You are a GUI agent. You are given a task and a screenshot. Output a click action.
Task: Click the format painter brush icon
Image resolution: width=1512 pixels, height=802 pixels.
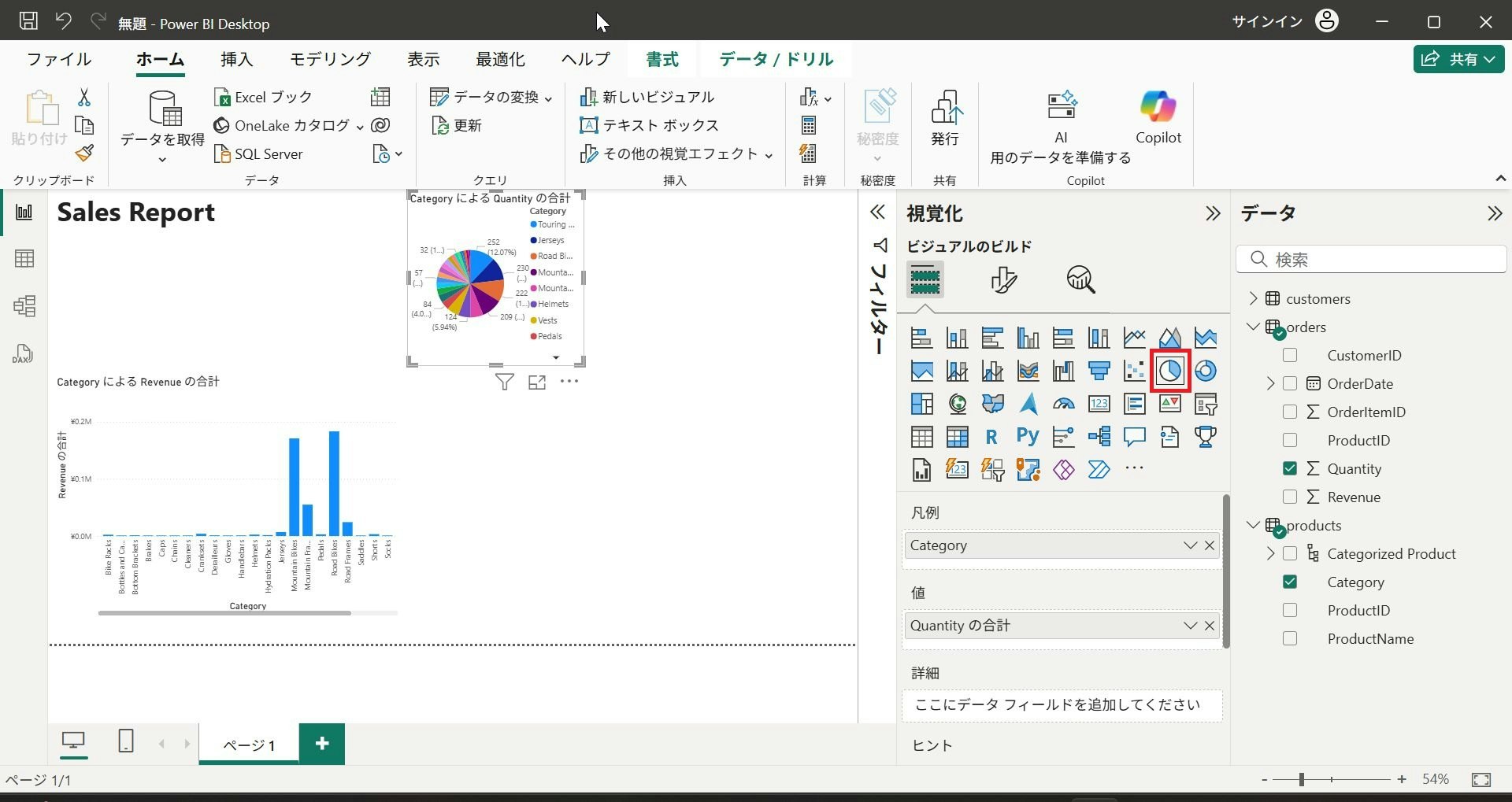[84, 153]
